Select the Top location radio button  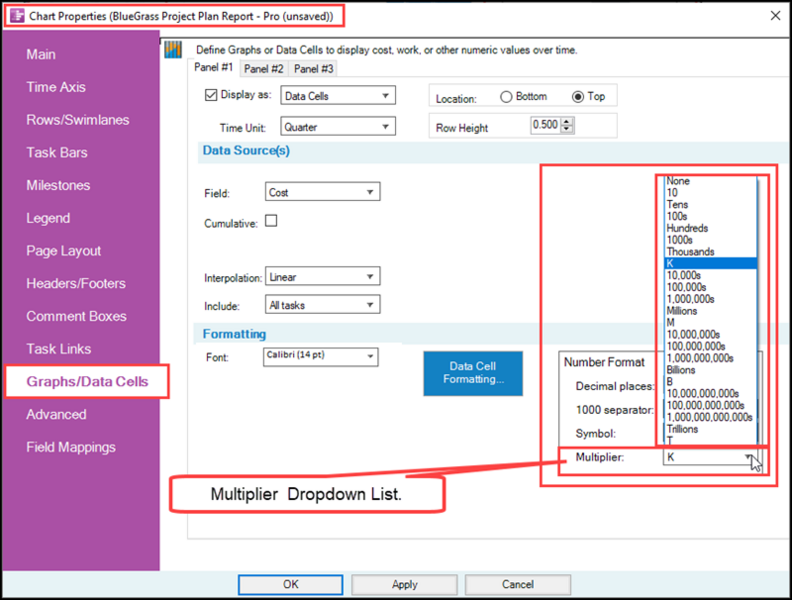coord(578,96)
